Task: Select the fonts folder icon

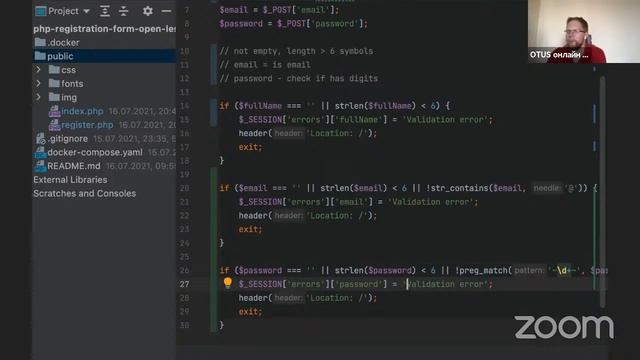Action: click(54, 83)
